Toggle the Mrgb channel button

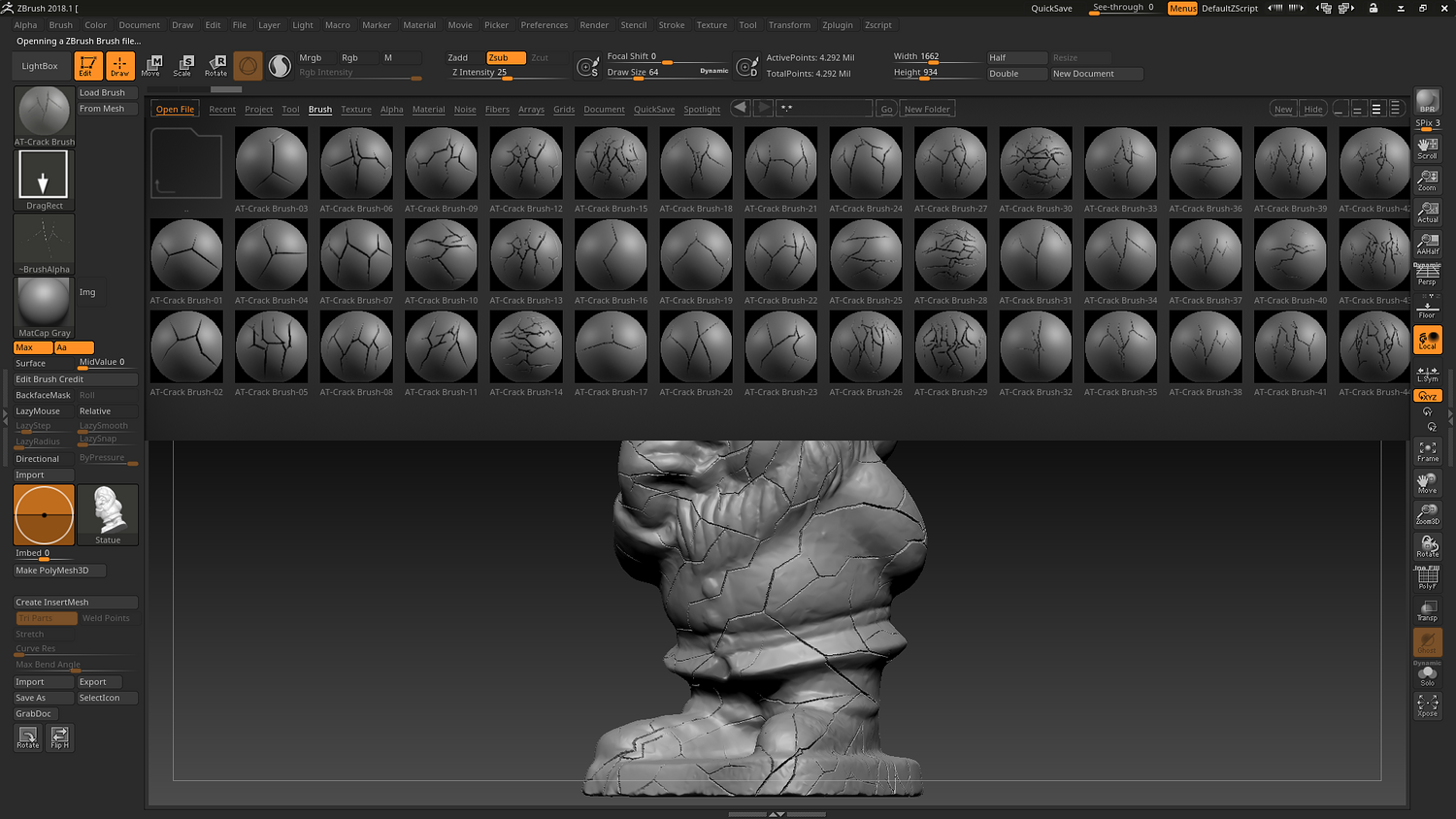[315, 57]
